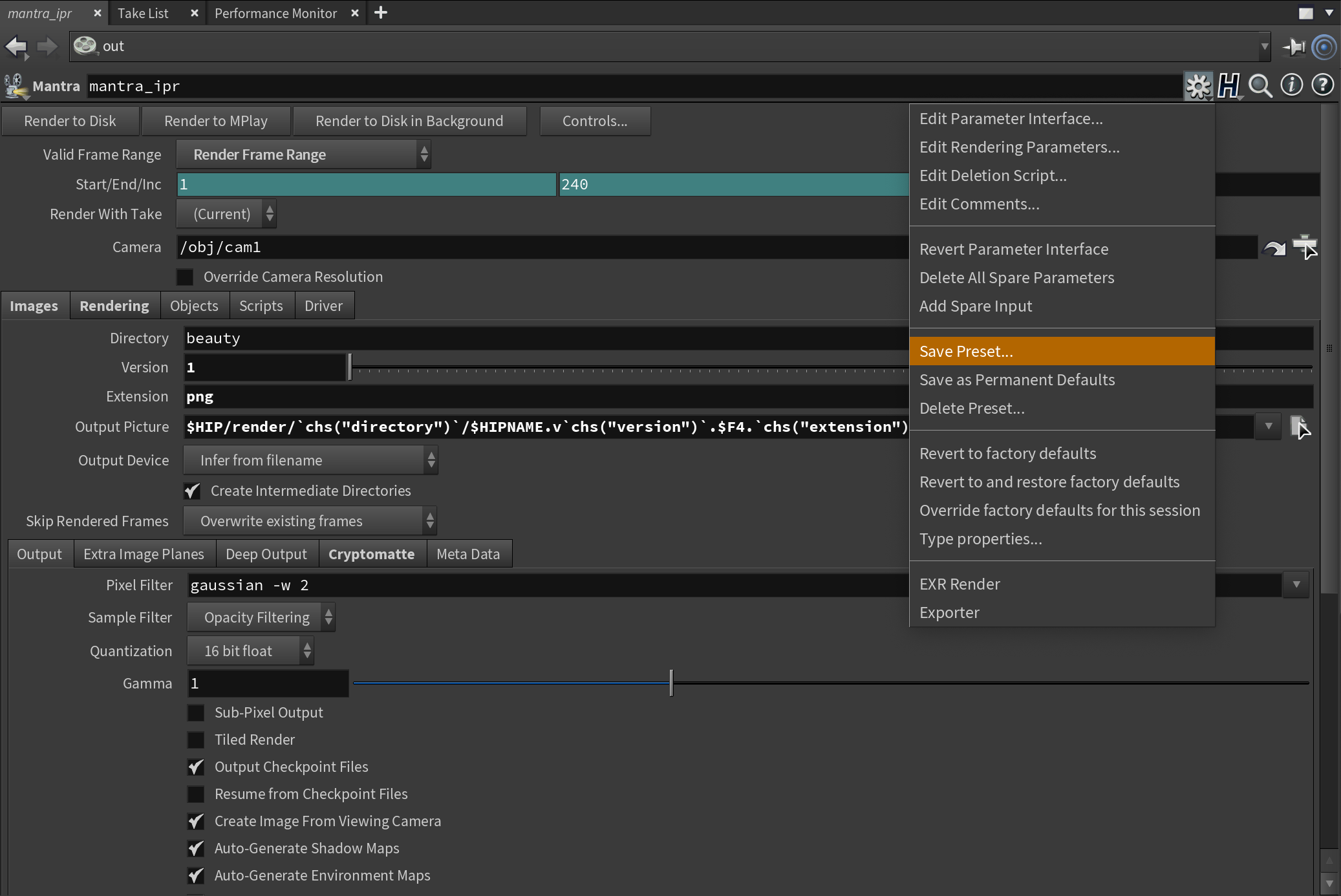Open the Houdini H help-card icon
1341x896 pixels.
[1228, 85]
